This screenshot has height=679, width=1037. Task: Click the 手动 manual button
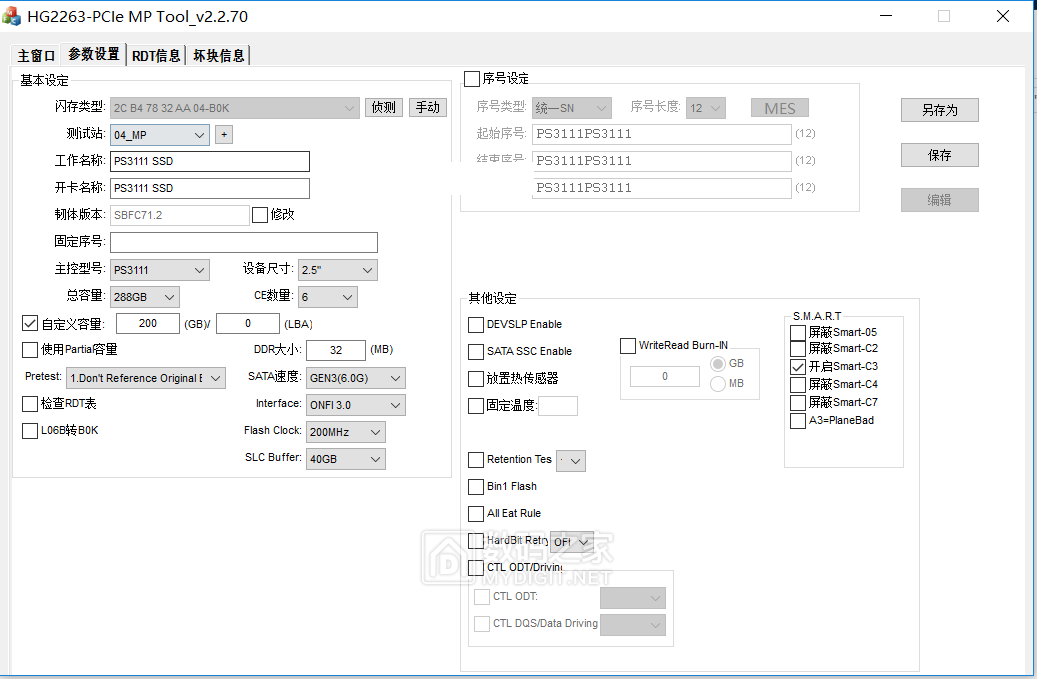point(427,107)
